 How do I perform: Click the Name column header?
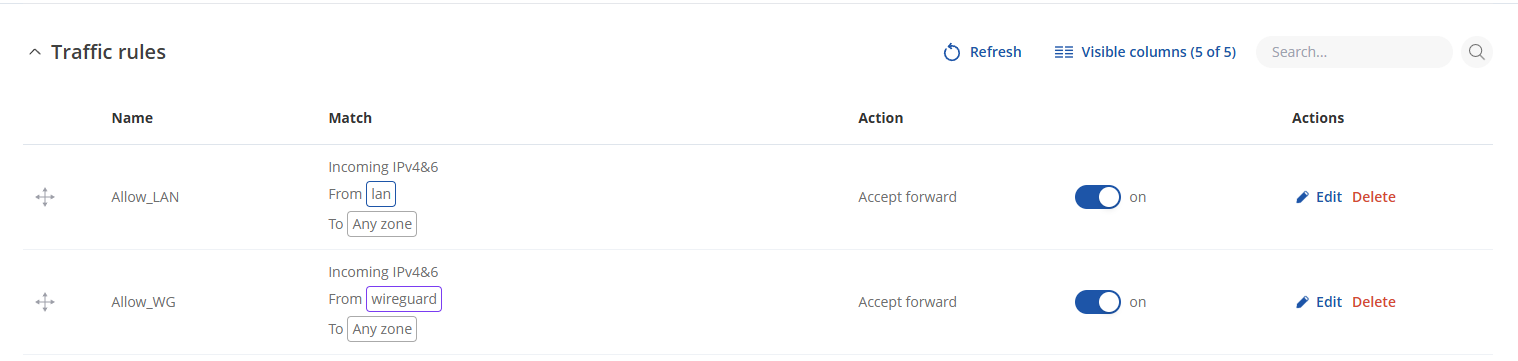tap(132, 118)
